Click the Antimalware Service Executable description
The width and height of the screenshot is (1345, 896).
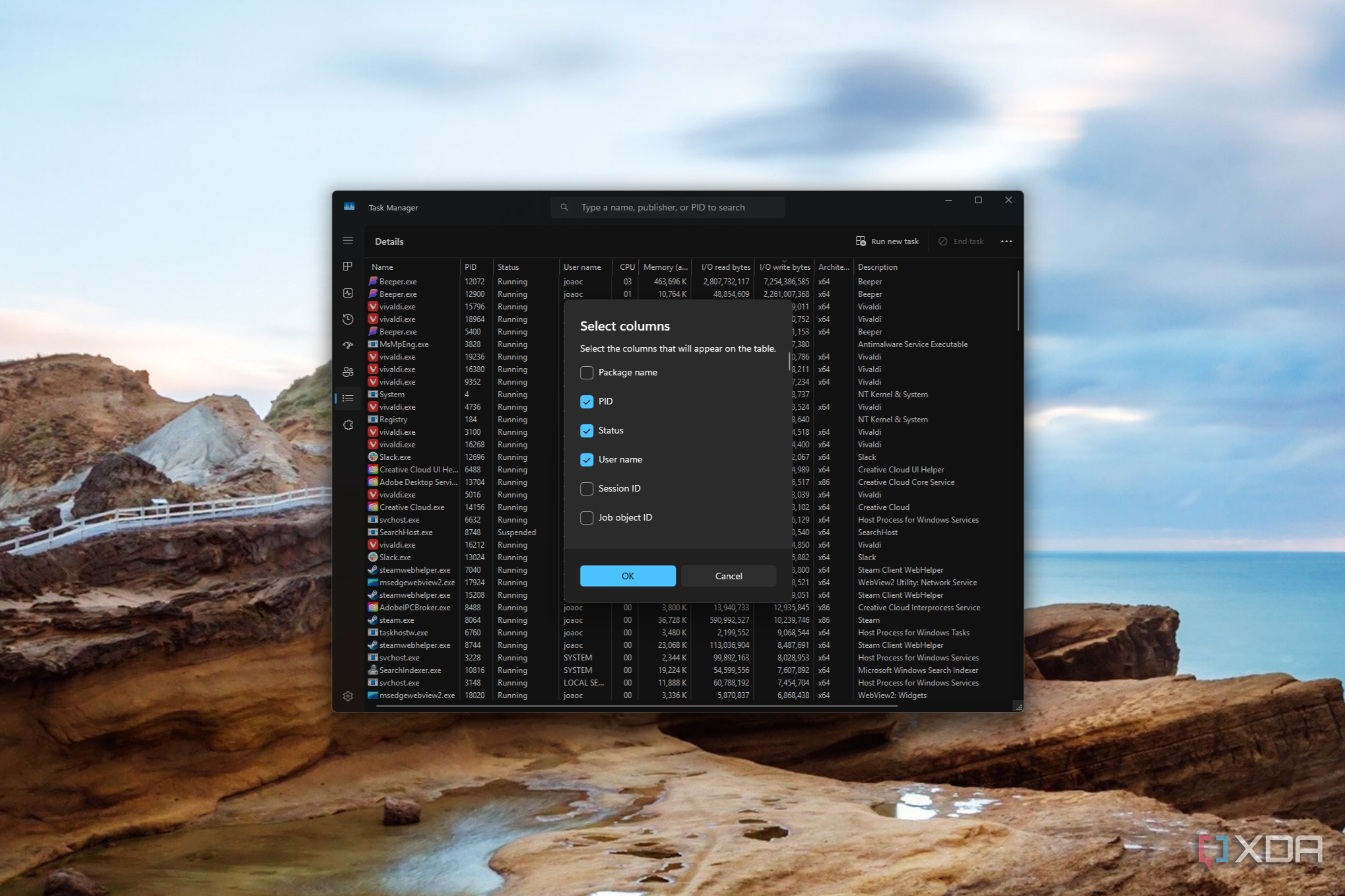(913, 344)
